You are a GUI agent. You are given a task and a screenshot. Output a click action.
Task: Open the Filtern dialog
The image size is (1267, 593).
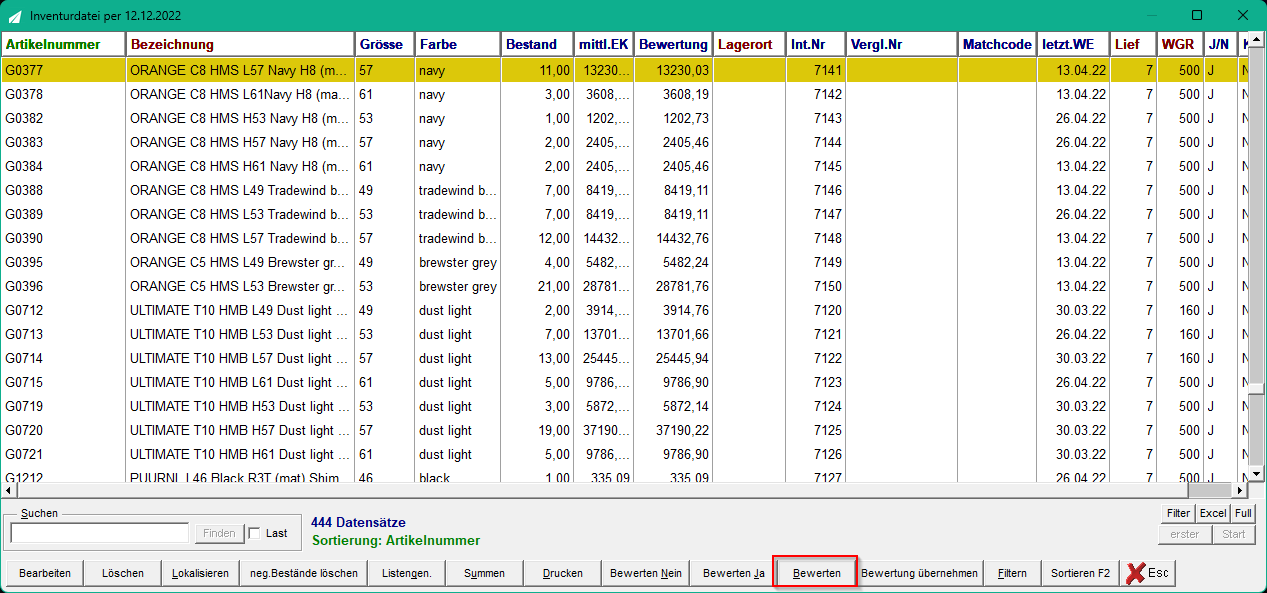tap(1012, 573)
